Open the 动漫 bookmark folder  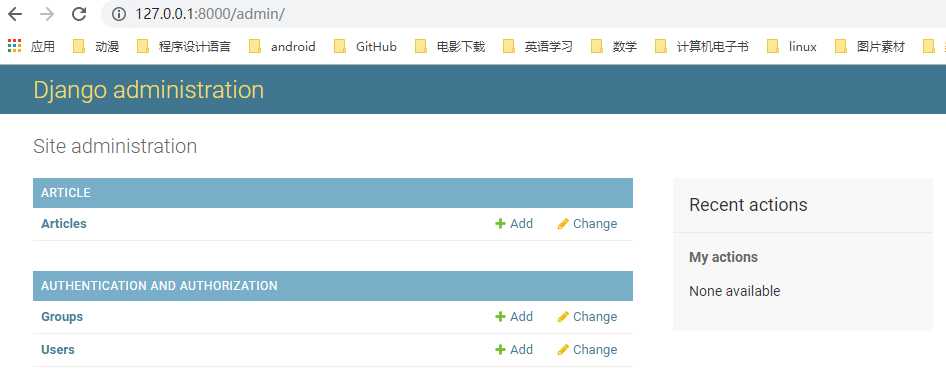click(96, 46)
